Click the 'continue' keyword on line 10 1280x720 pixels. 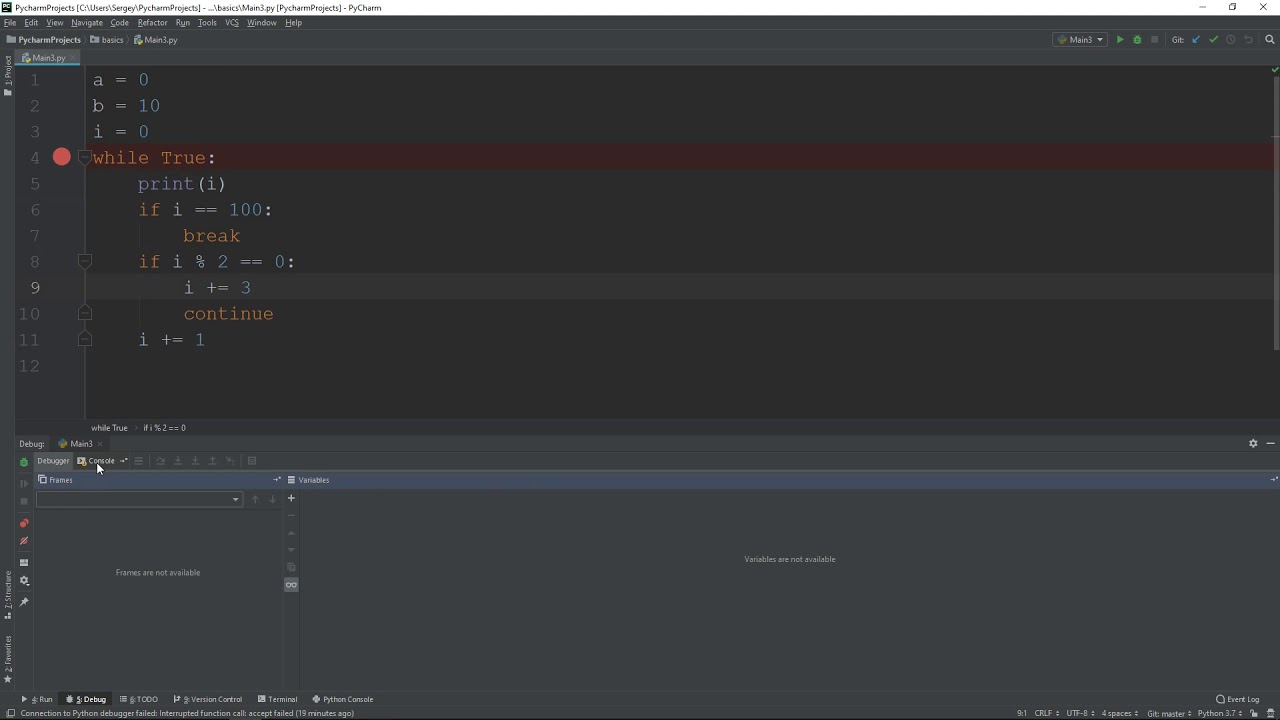228,314
